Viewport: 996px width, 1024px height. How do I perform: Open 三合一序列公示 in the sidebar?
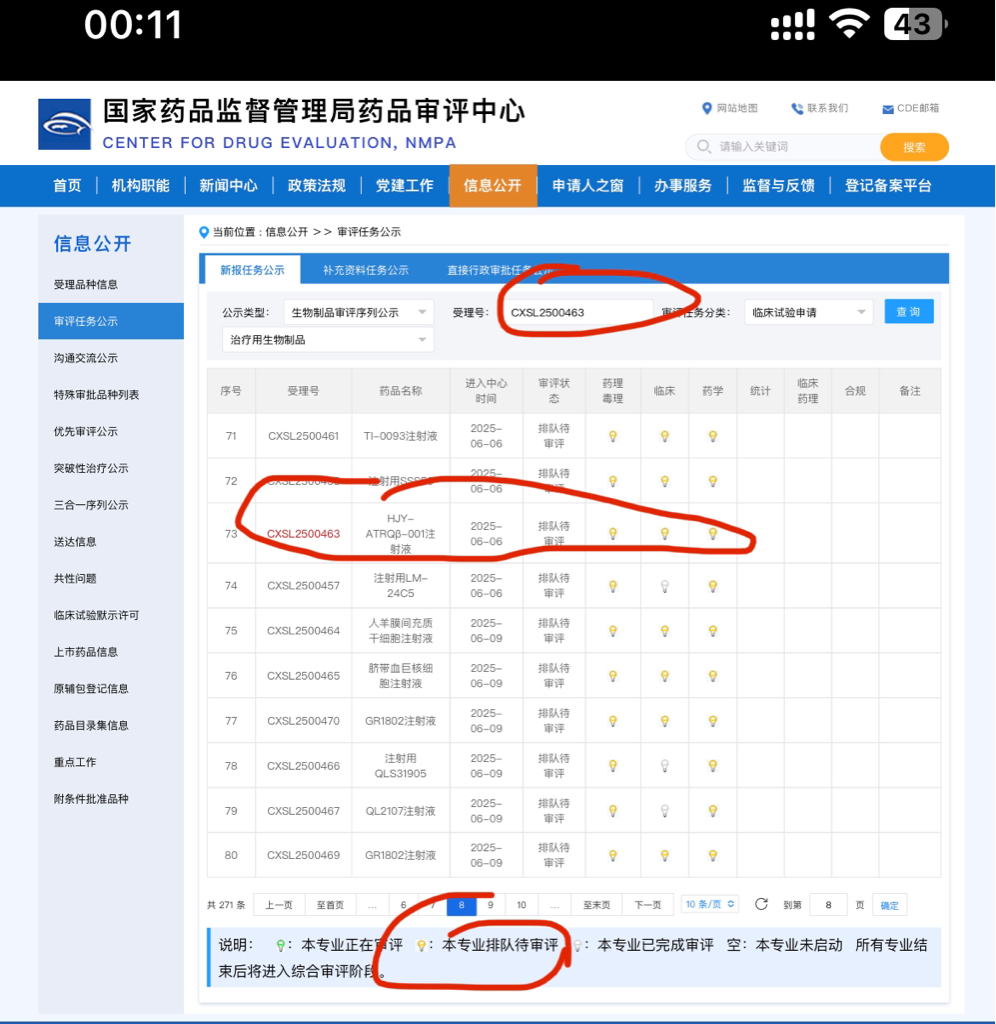pyautogui.click(x=91, y=505)
